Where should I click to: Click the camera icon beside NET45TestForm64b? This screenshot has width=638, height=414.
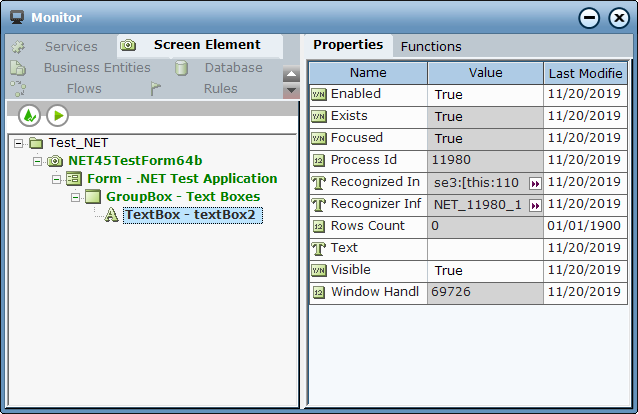55,161
